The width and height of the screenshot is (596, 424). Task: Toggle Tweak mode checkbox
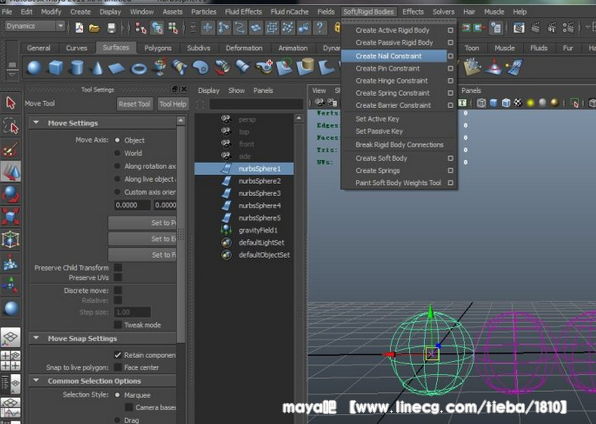tap(118, 325)
